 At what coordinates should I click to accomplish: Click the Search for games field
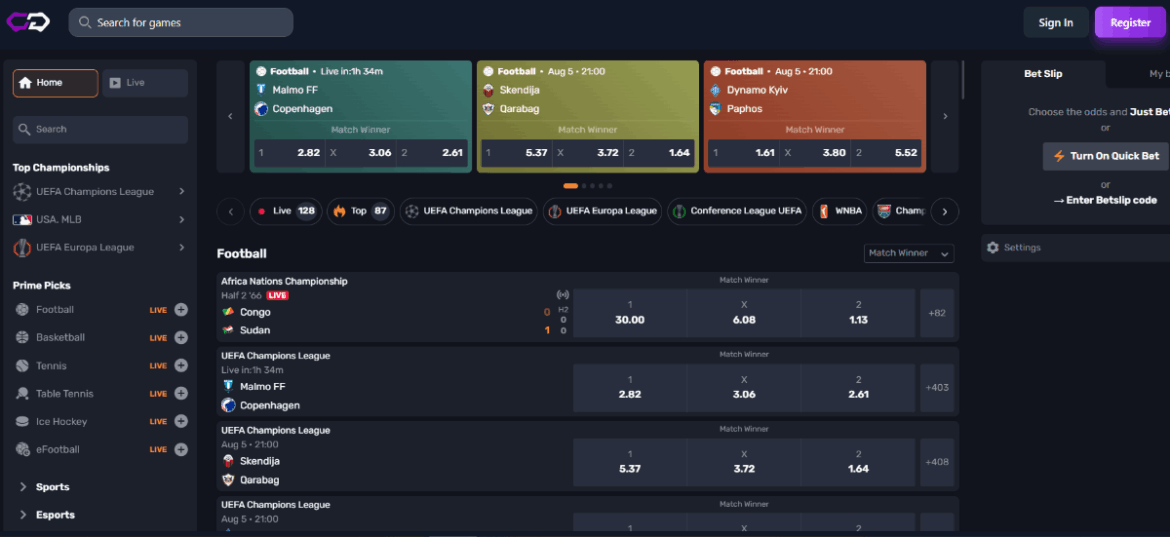click(x=181, y=22)
